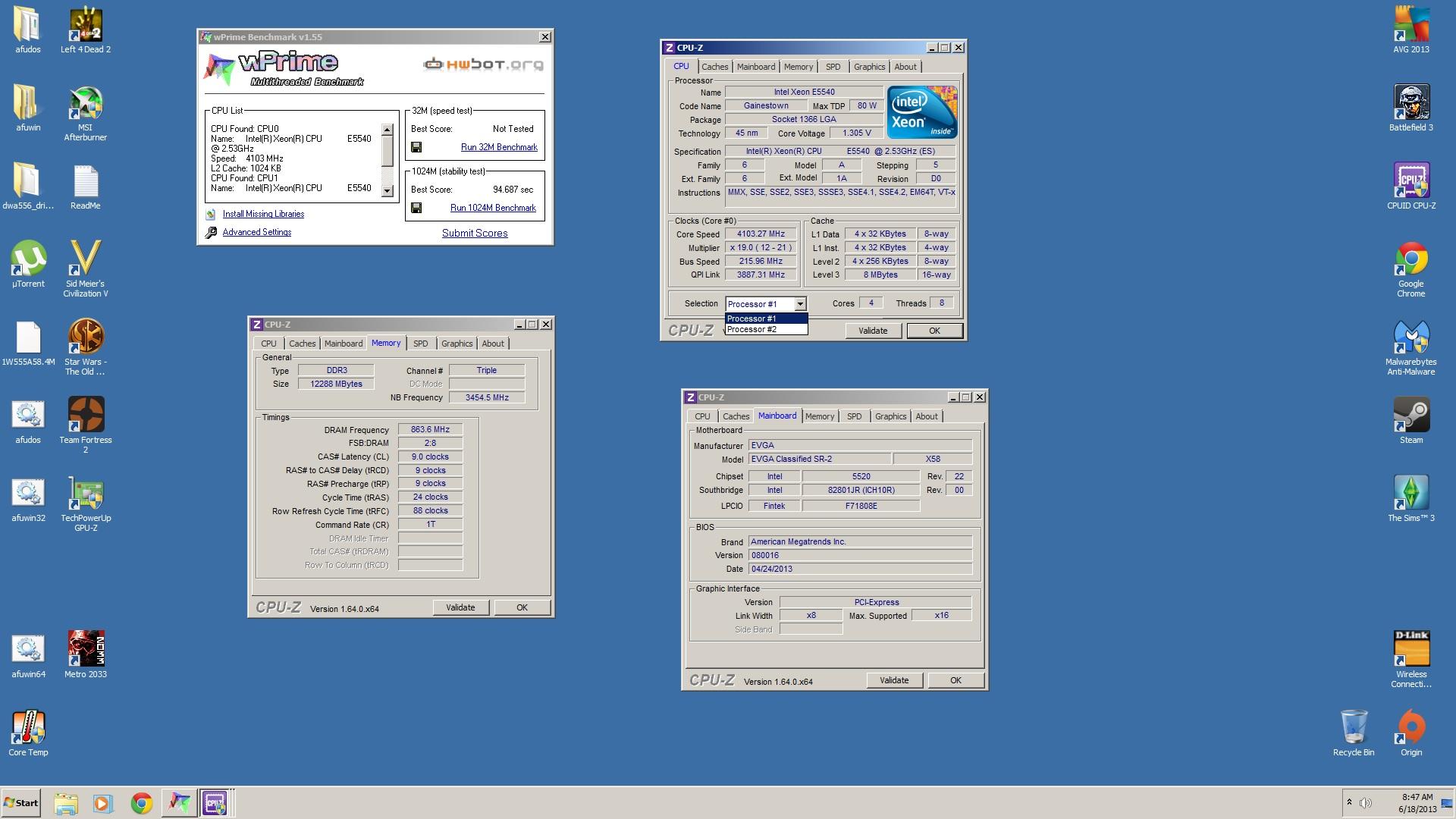Select Memory tab in Mainboard CPU-Z window

[x=819, y=416]
